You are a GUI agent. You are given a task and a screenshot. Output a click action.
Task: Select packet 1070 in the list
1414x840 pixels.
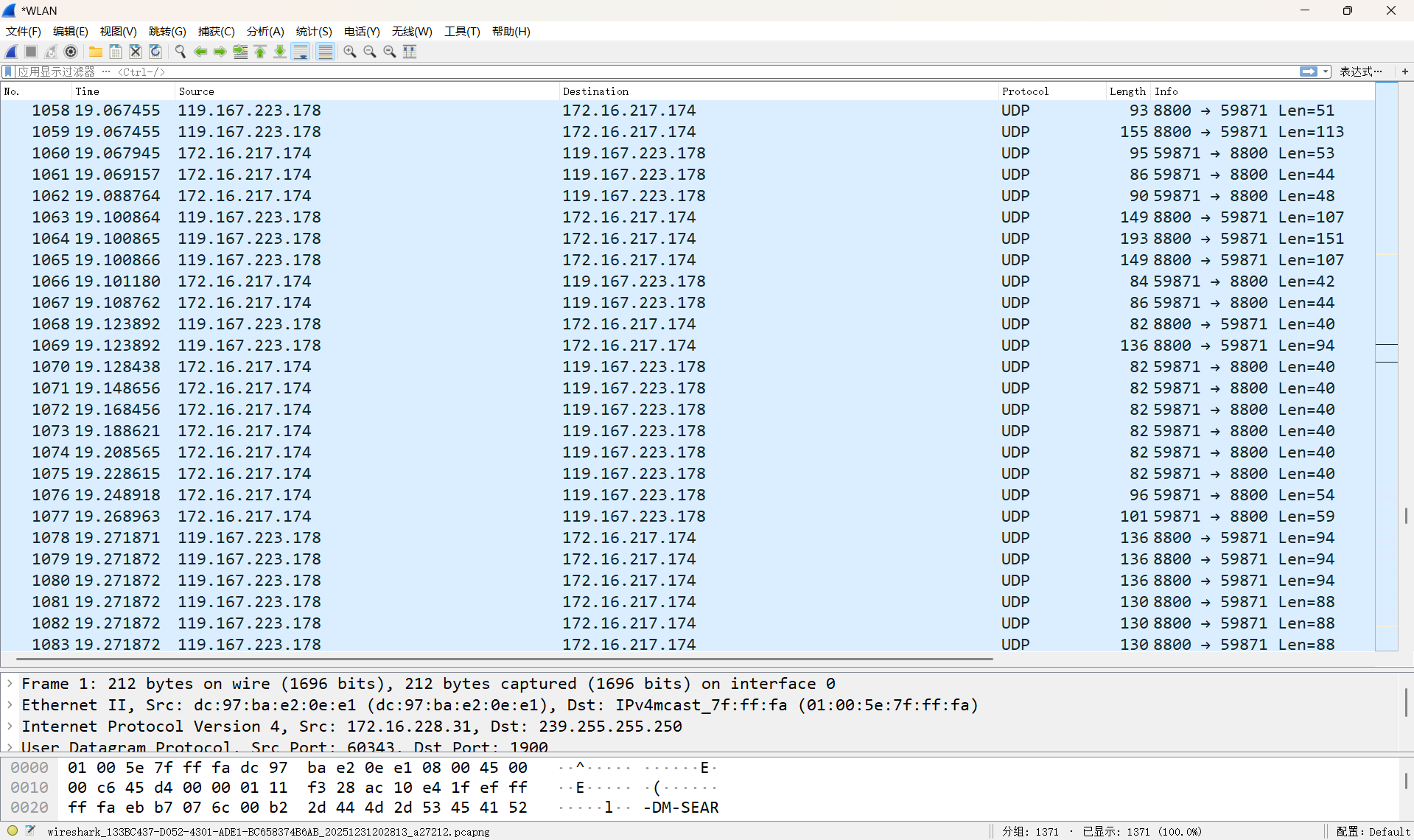(687, 367)
